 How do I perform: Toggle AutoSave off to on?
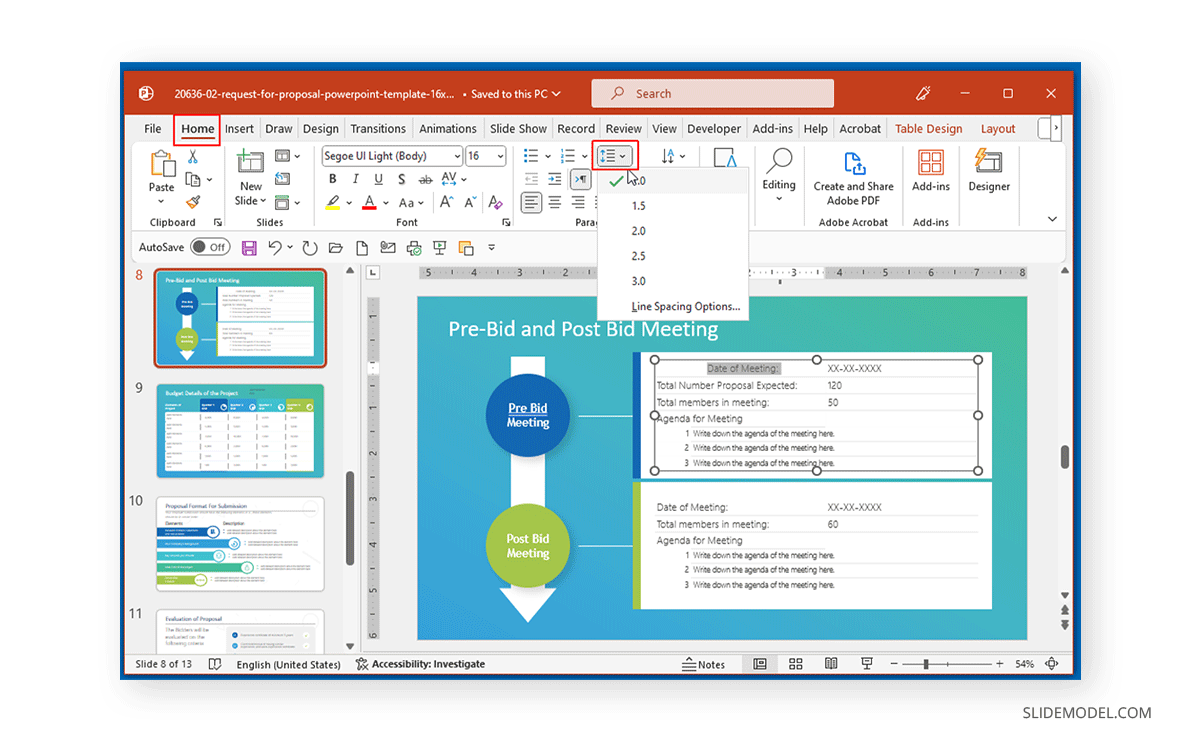point(209,246)
